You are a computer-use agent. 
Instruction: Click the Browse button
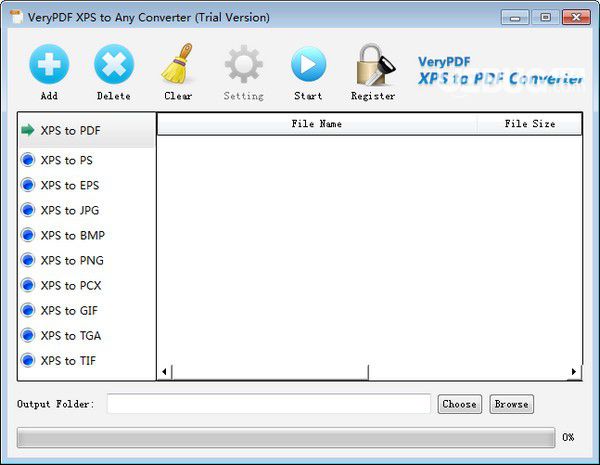pos(512,404)
